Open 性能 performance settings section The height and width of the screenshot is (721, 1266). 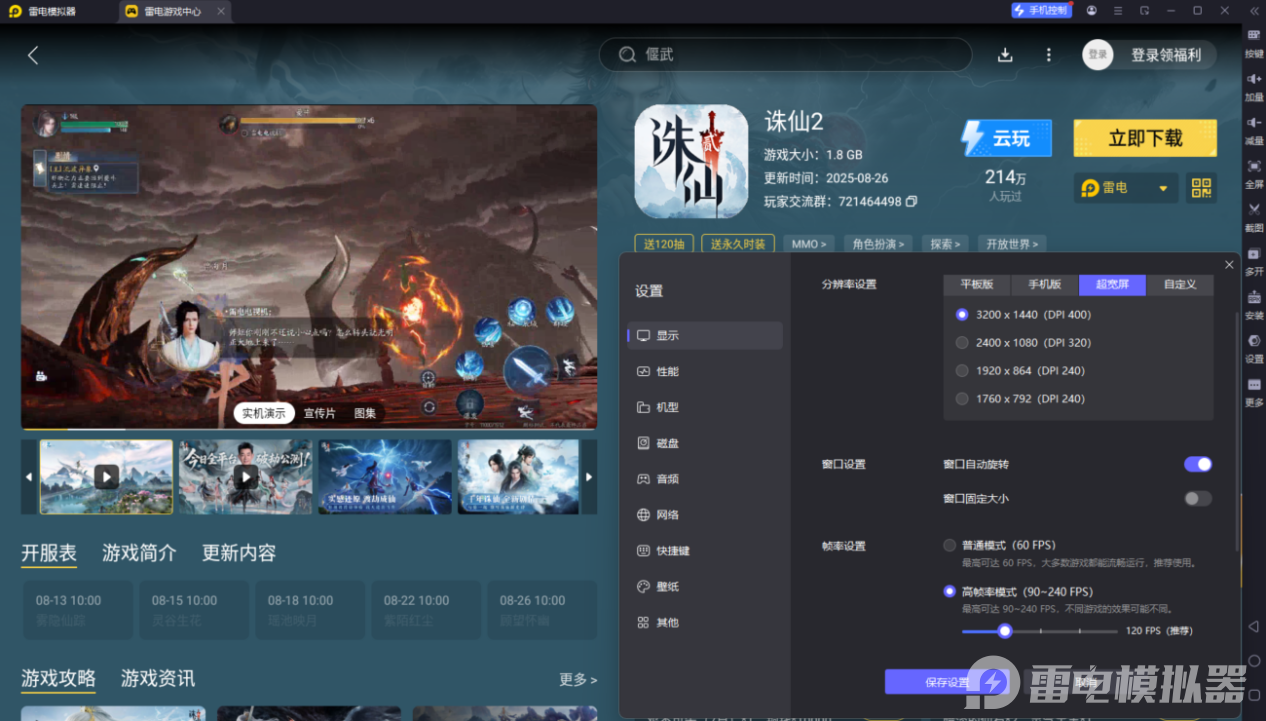[x=705, y=371]
